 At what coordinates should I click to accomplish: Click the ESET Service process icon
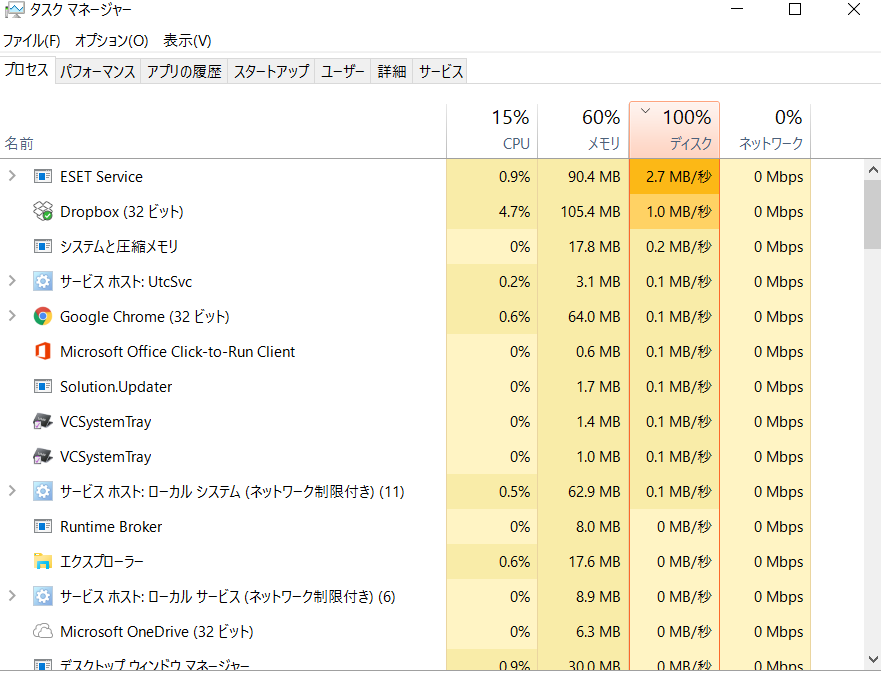[x=43, y=176]
